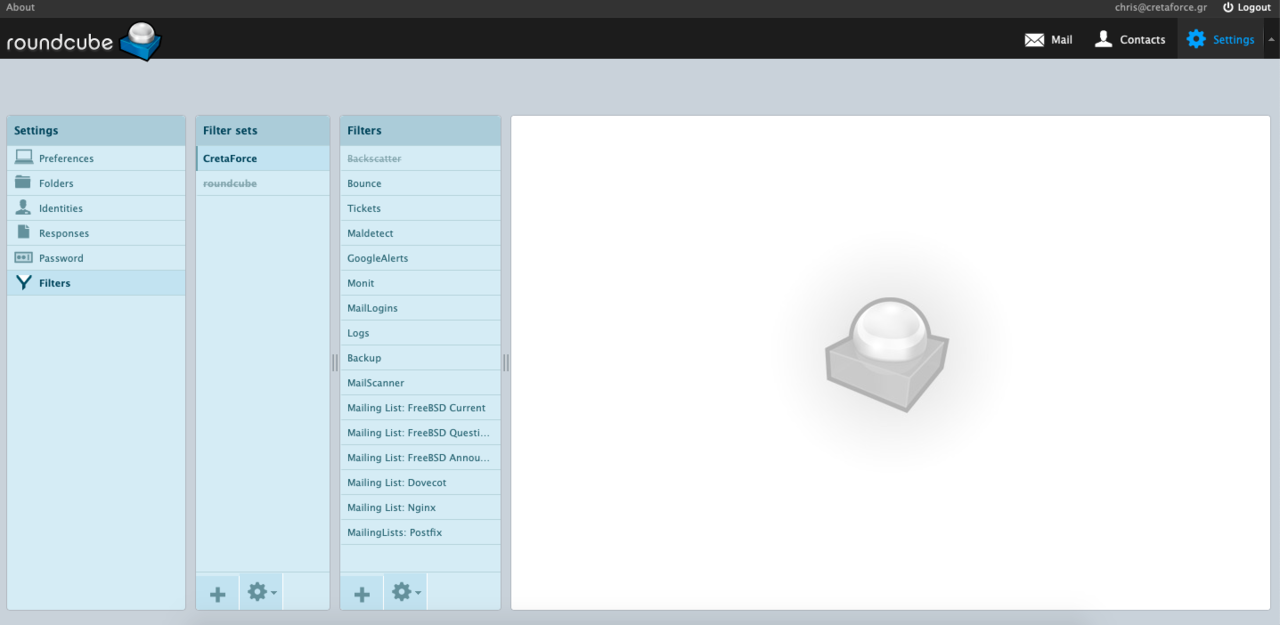Select the Monit filter
Image resolution: width=1280 pixels, height=625 pixels.
pos(420,283)
